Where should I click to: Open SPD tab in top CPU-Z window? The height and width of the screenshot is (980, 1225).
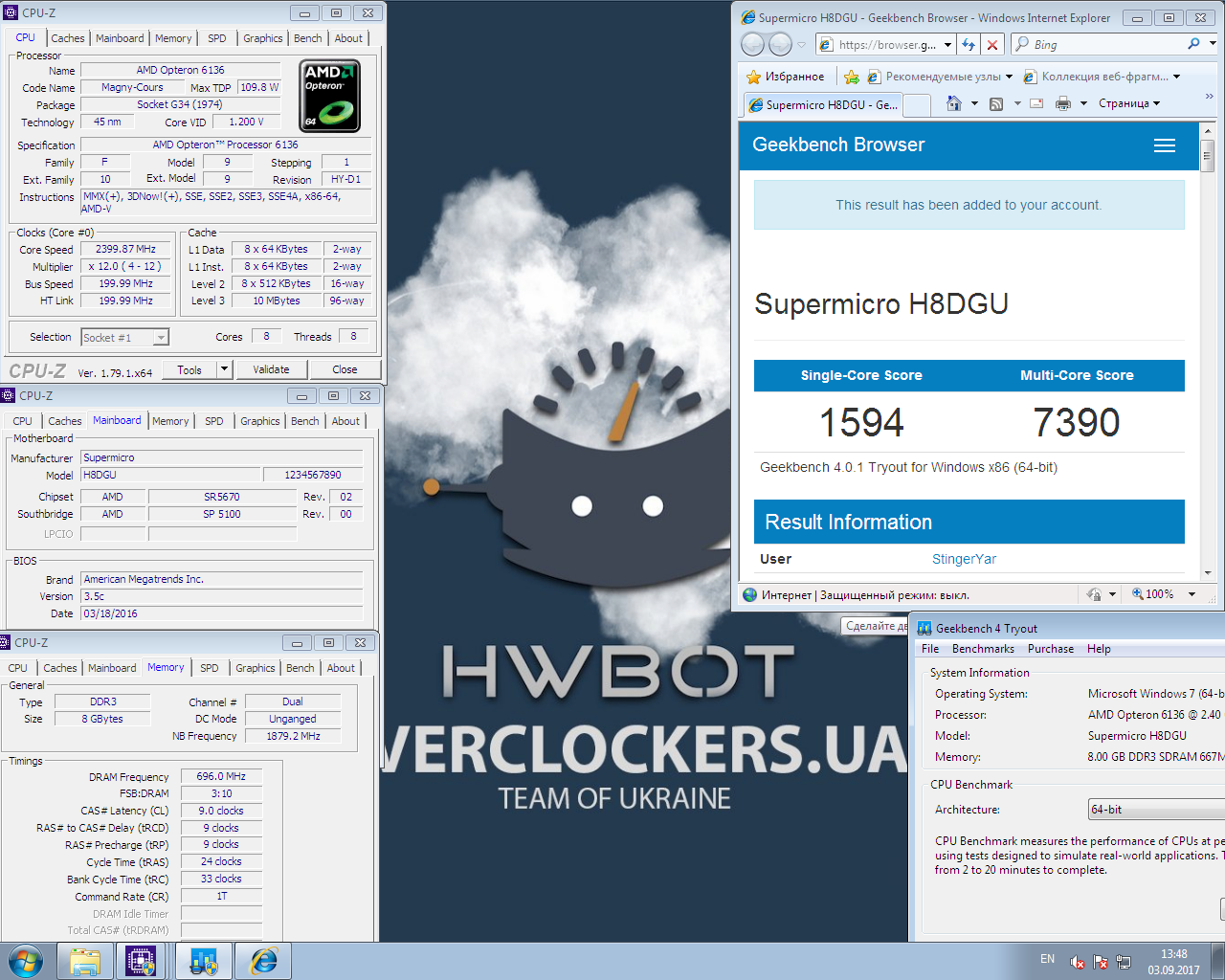(x=217, y=38)
